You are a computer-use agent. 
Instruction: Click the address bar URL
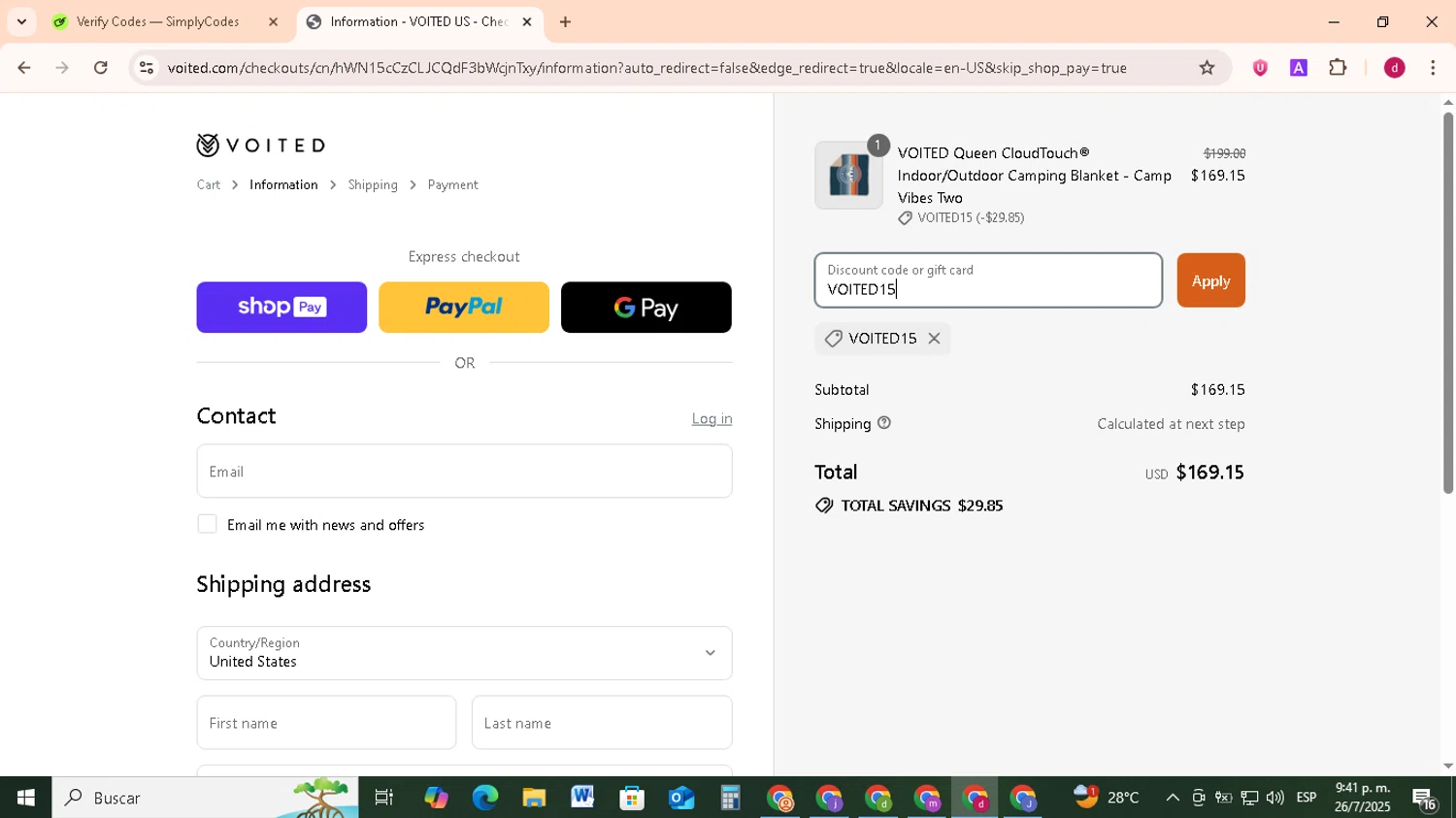tap(646, 68)
